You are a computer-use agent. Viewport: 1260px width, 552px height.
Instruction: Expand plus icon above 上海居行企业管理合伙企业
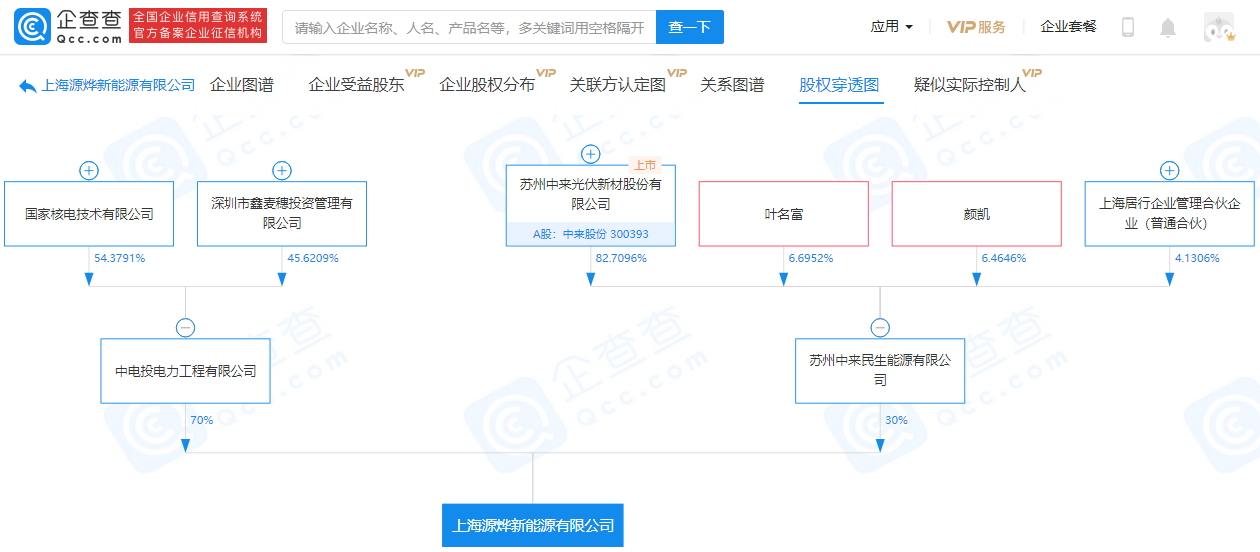1169,171
